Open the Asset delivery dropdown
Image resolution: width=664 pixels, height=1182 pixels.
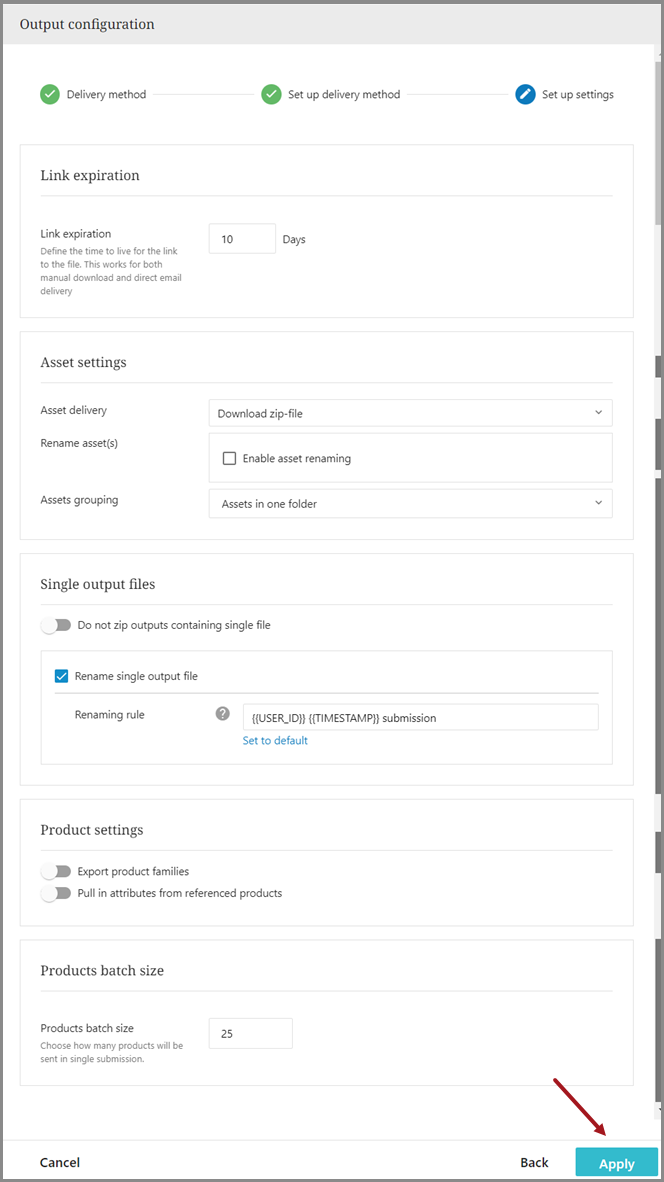(x=410, y=413)
